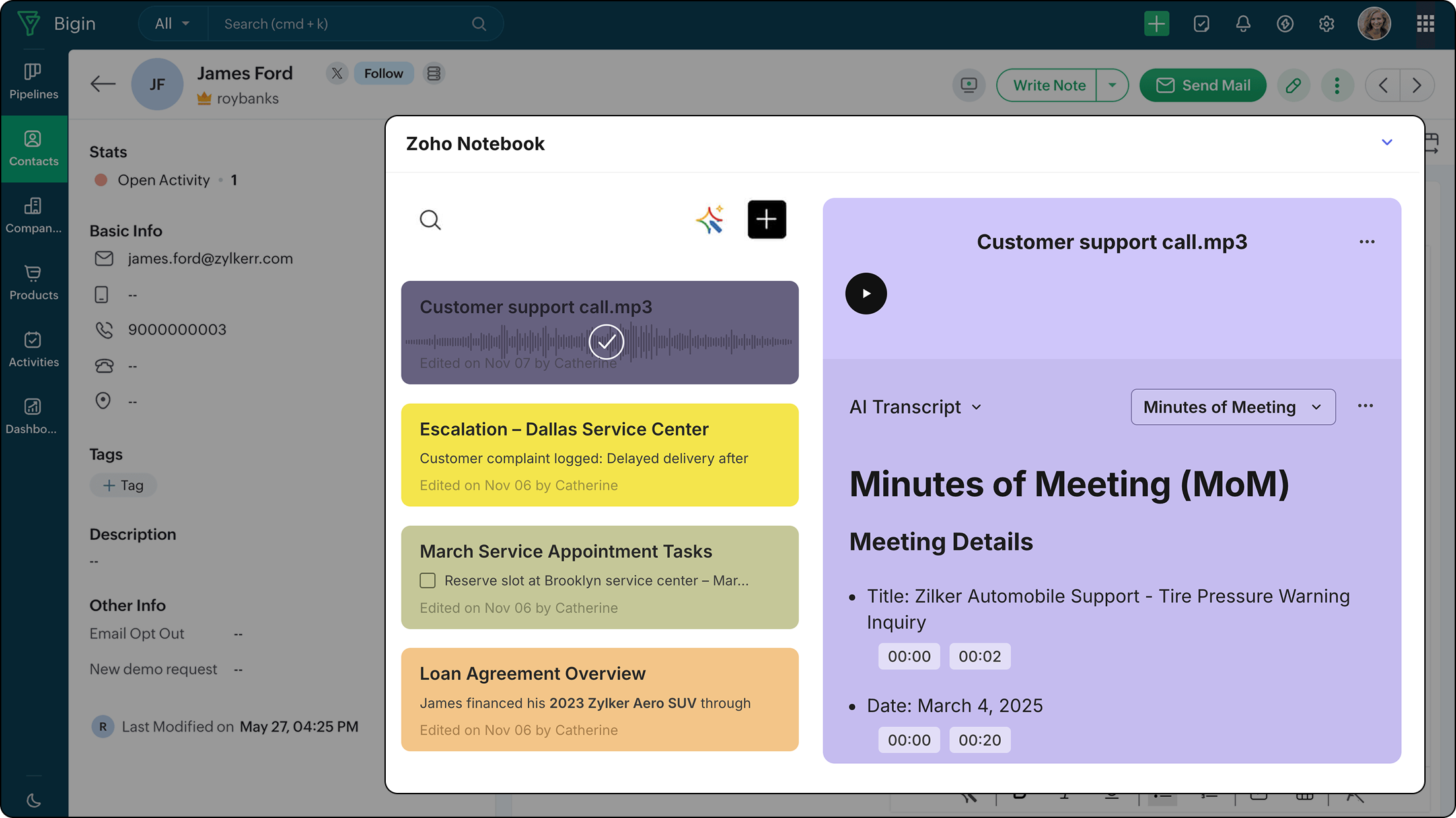Click james.ford@zylkerr.com email address
1456x818 pixels.
click(210, 258)
